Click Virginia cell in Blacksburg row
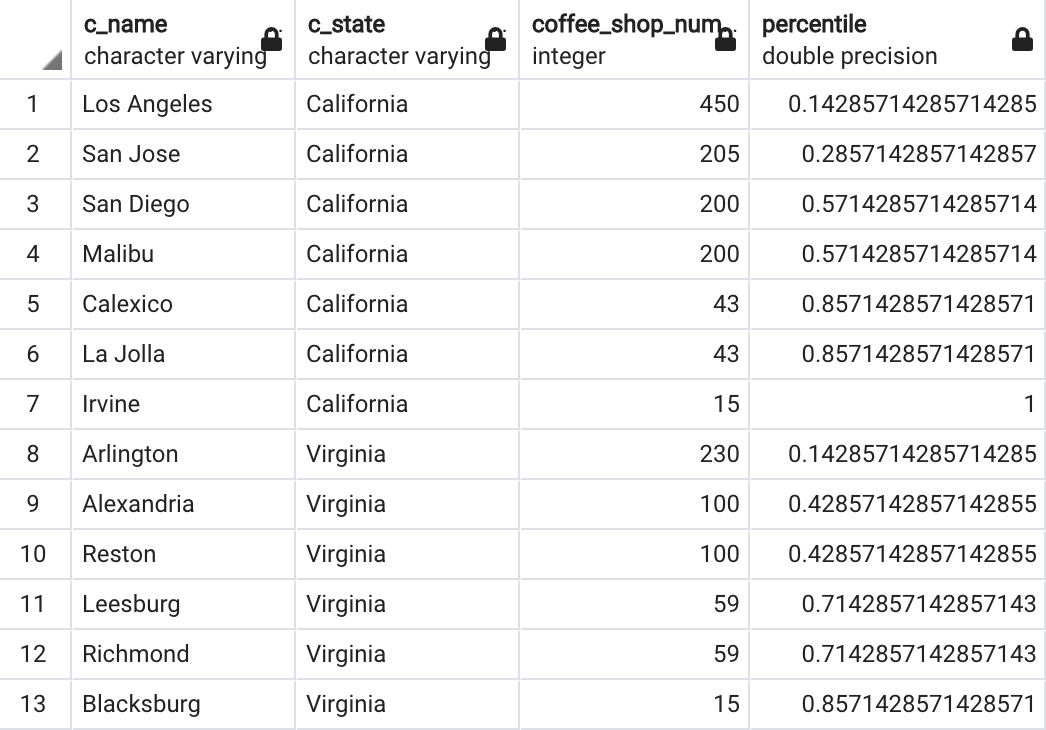 pyautogui.click(x=407, y=704)
